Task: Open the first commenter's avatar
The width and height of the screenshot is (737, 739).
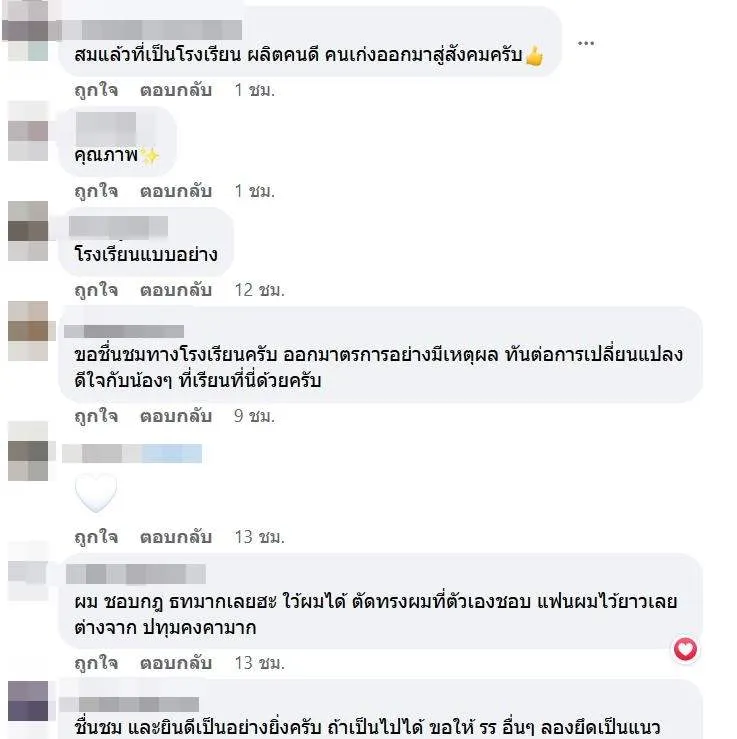Action: coord(28,31)
